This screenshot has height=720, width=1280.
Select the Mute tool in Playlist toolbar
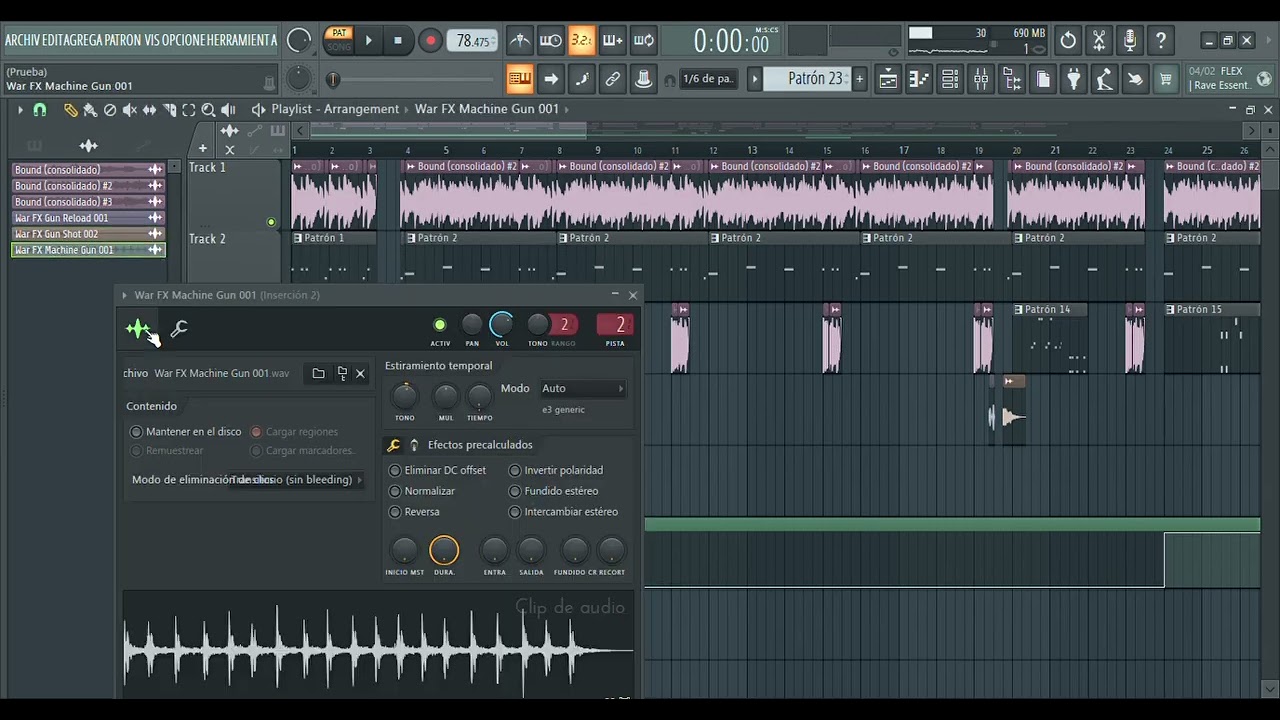point(129,110)
